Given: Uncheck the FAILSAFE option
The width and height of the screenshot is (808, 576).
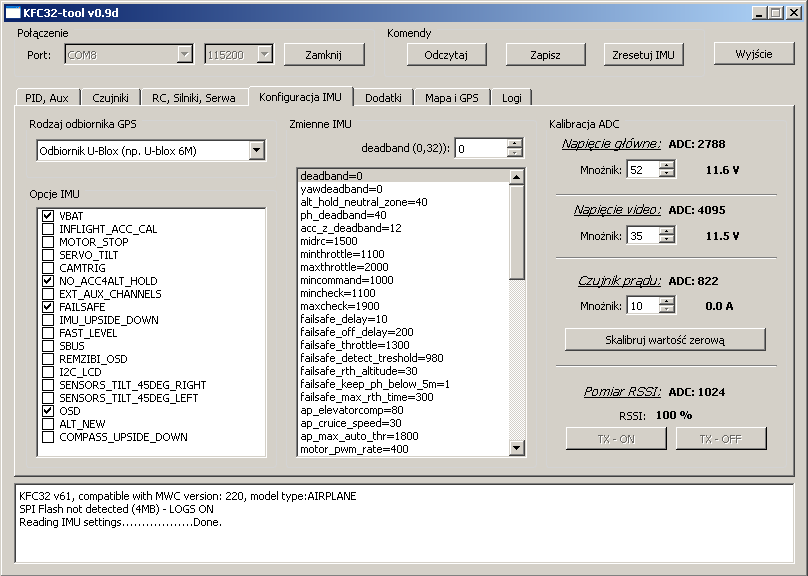Looking at the screenshot, I should coord(48,307).
